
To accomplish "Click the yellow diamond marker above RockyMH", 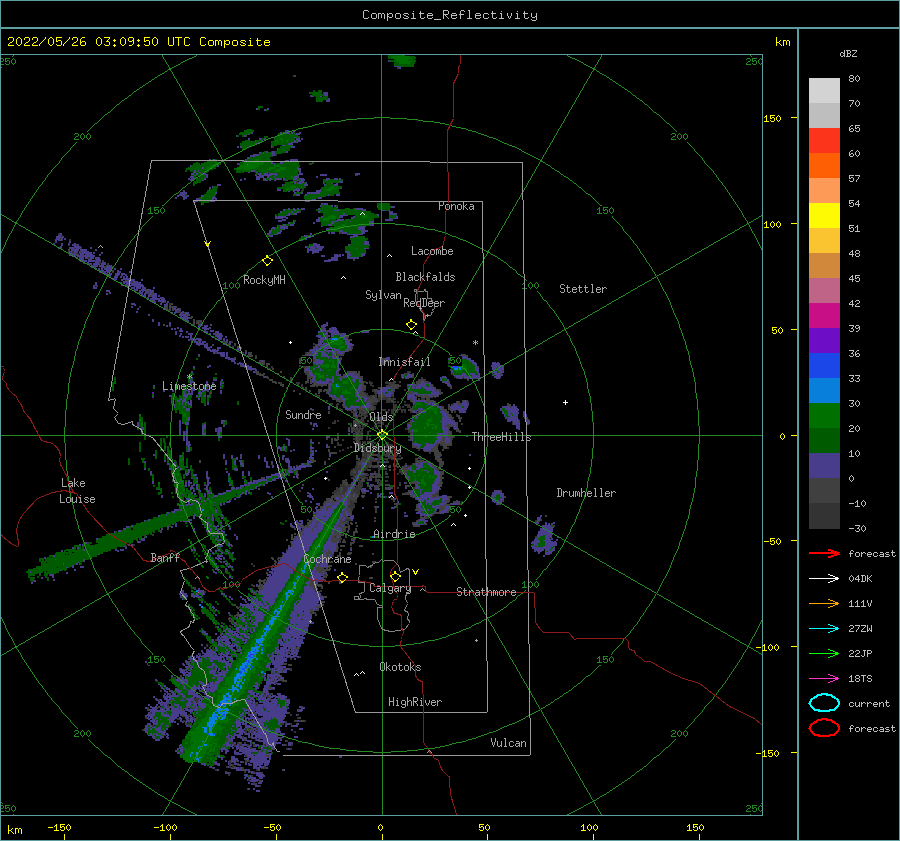I will [x=267, y=261].
